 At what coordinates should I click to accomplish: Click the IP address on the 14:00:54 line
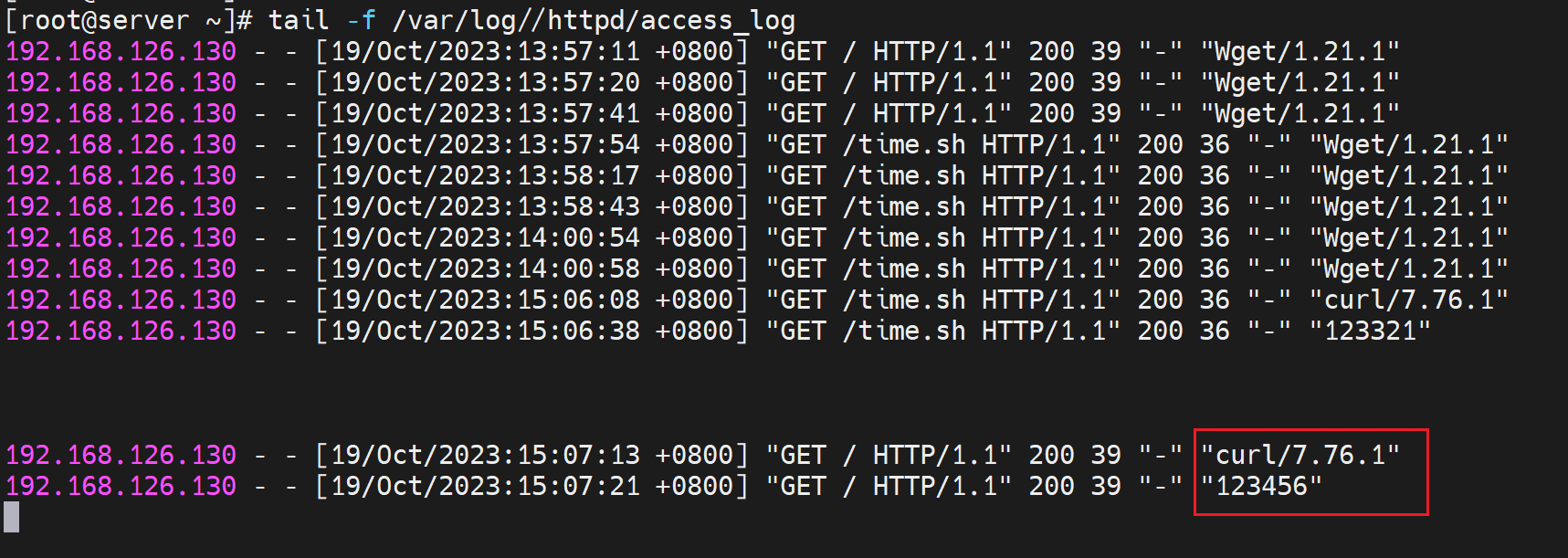click(121, 237)
